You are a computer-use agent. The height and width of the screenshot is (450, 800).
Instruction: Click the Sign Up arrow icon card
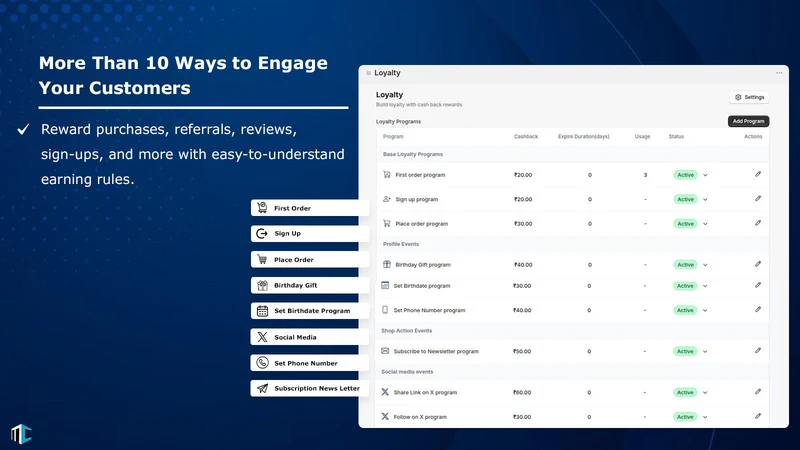262,233
